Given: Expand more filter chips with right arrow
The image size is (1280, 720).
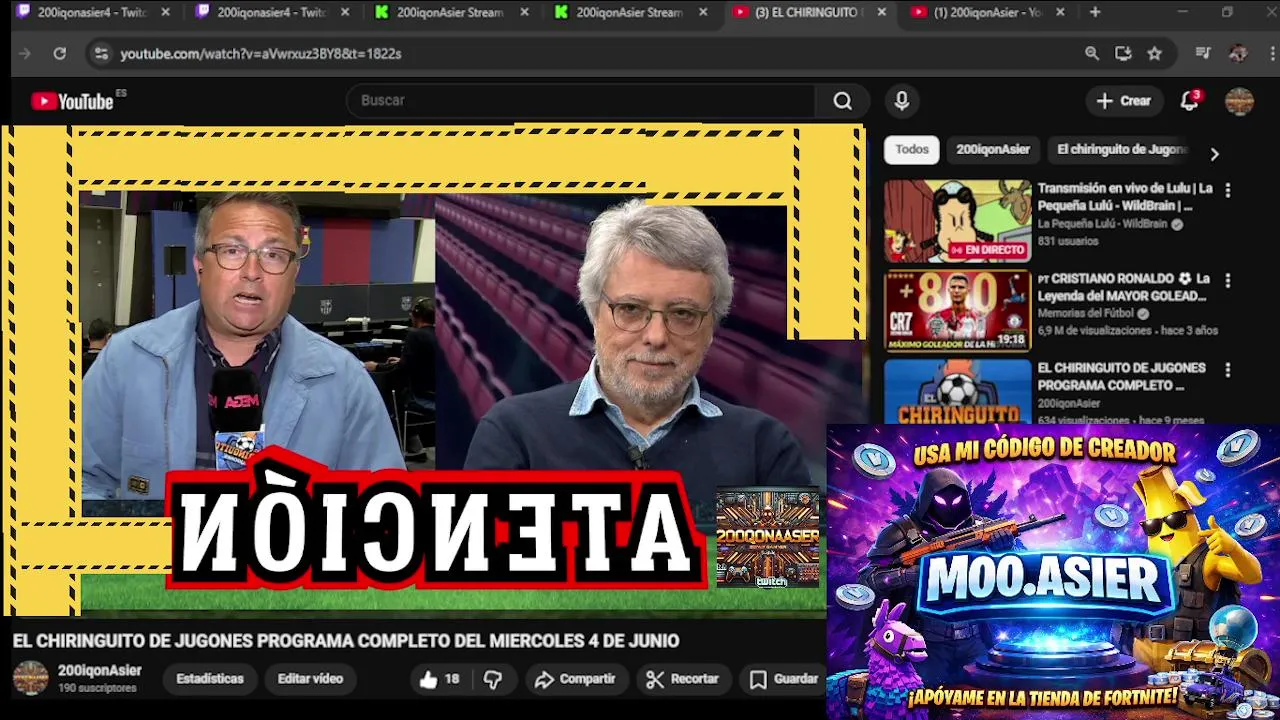Looking at the screenshot, I should coord(1214,154).
